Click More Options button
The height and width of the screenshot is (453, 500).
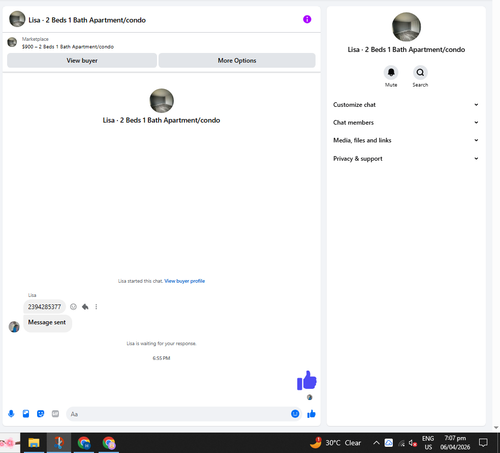237,60
